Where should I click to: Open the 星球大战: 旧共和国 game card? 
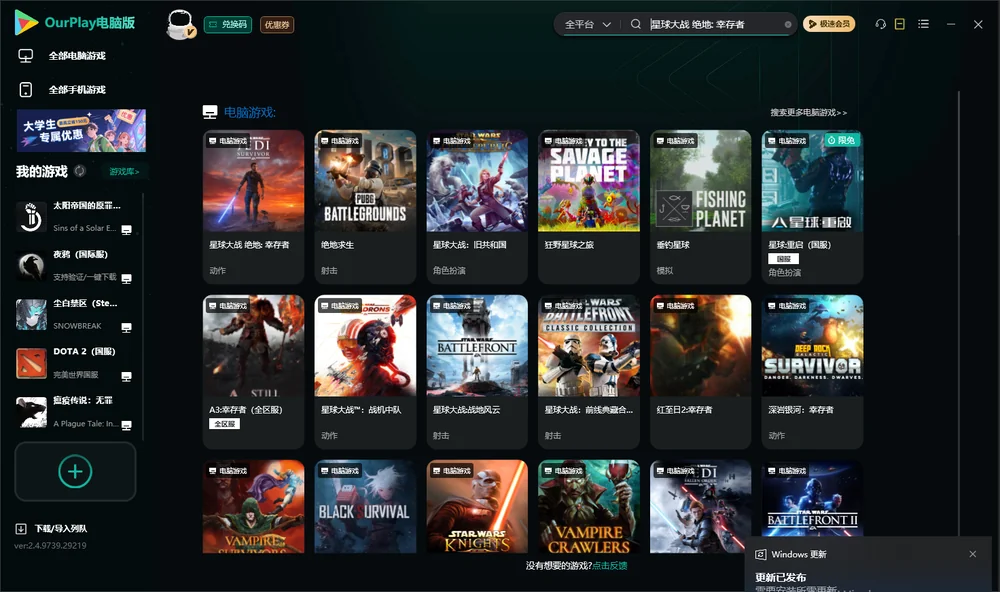point(477,207)
